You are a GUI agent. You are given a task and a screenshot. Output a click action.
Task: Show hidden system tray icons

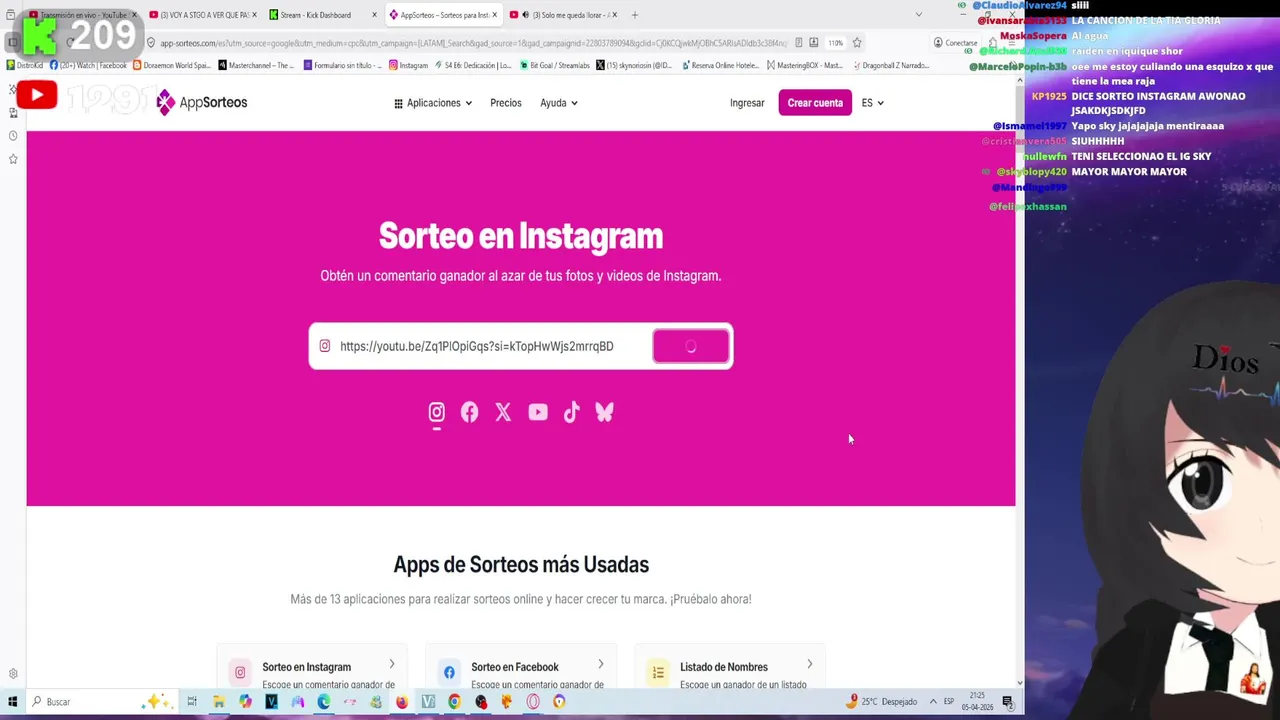tap(933, 702)
